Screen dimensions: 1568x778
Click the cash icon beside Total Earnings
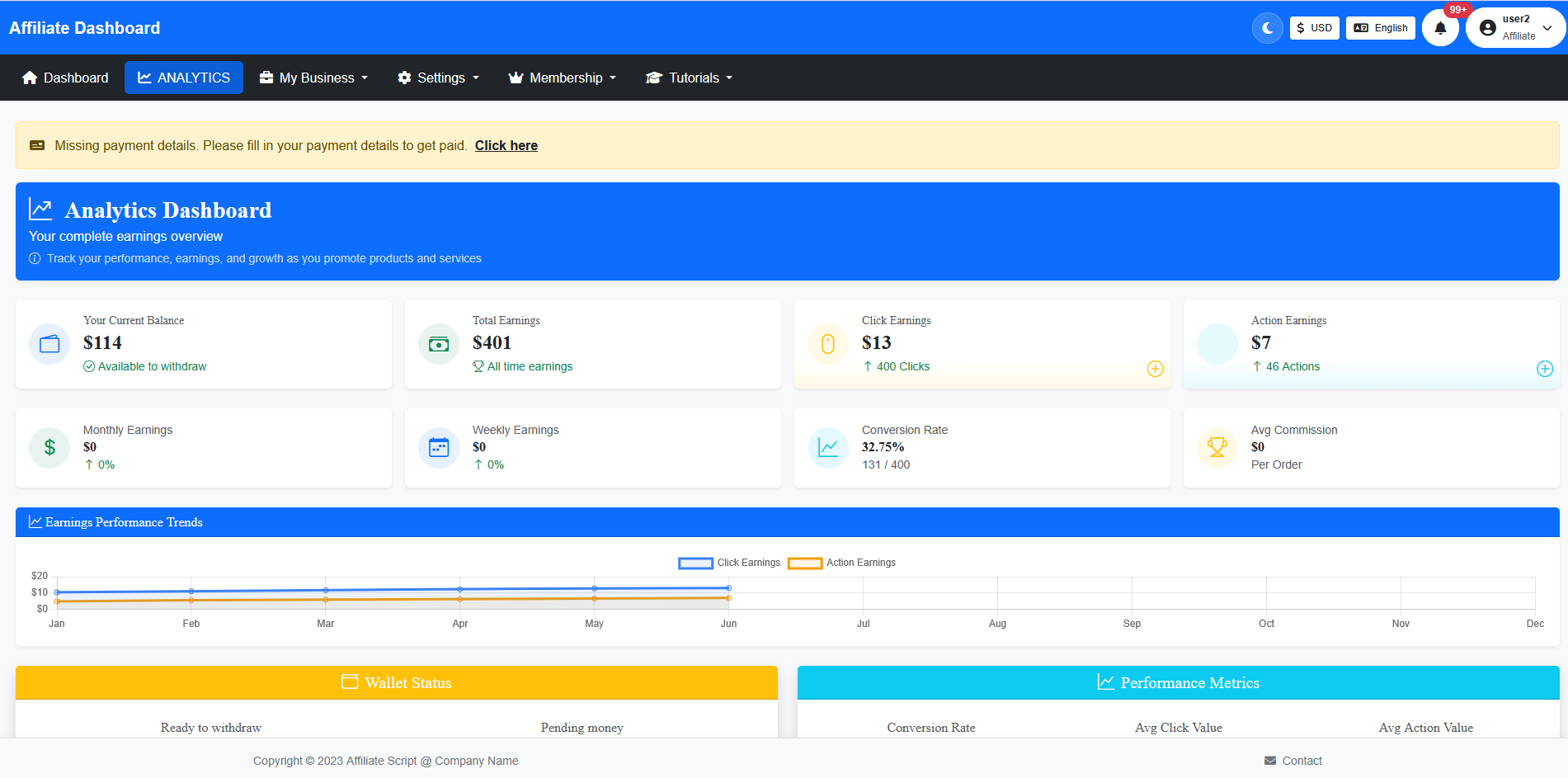[439, 344]
